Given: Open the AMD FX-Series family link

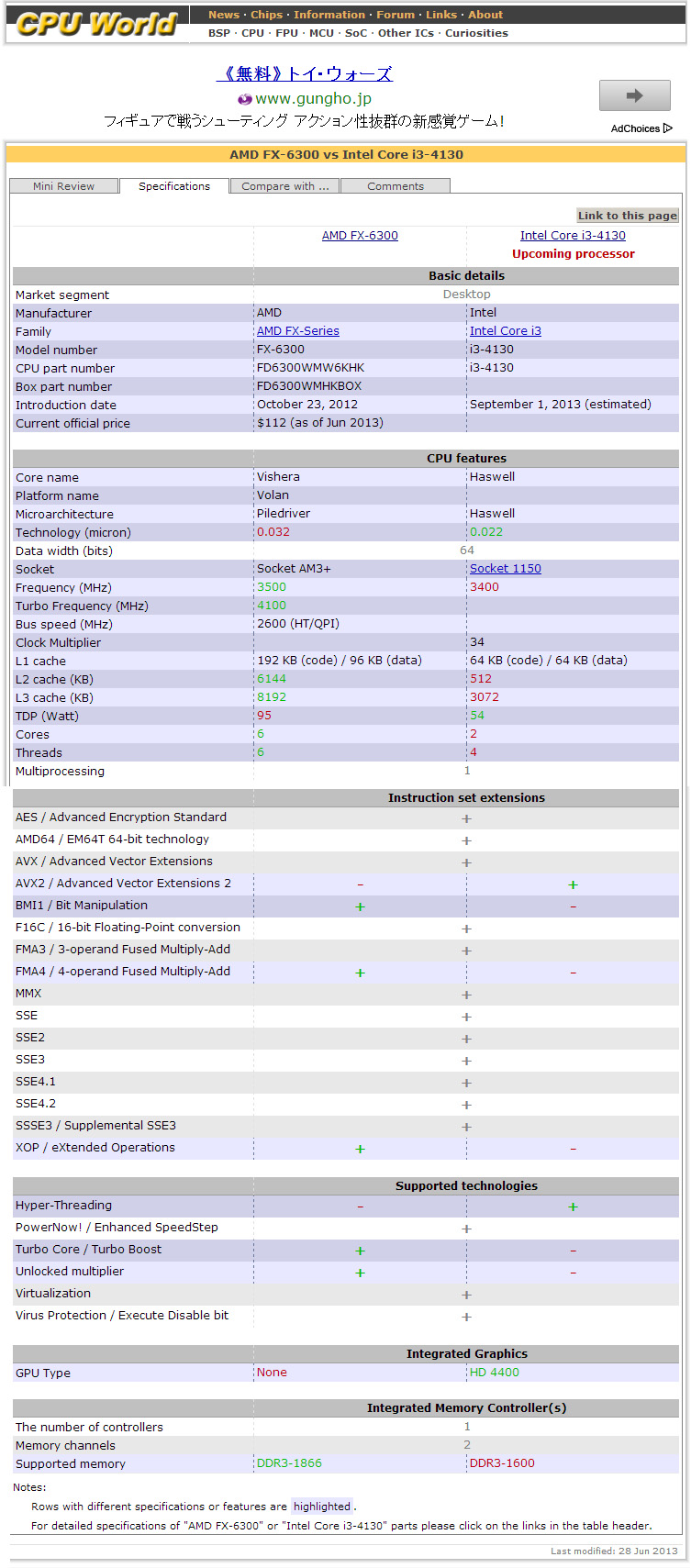Looking at the screenshot, I should [298, 331].
